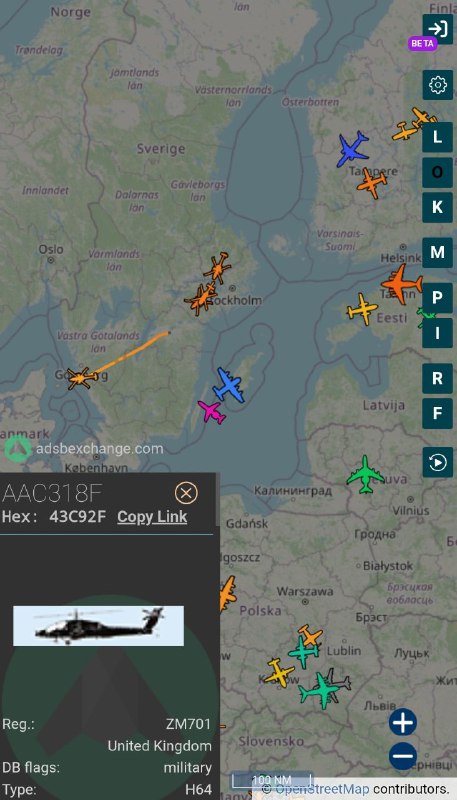Image resolution: width=457 pixels, height=800 pixels.
Task: Open the login arrow icon
Action: point(438,29)
